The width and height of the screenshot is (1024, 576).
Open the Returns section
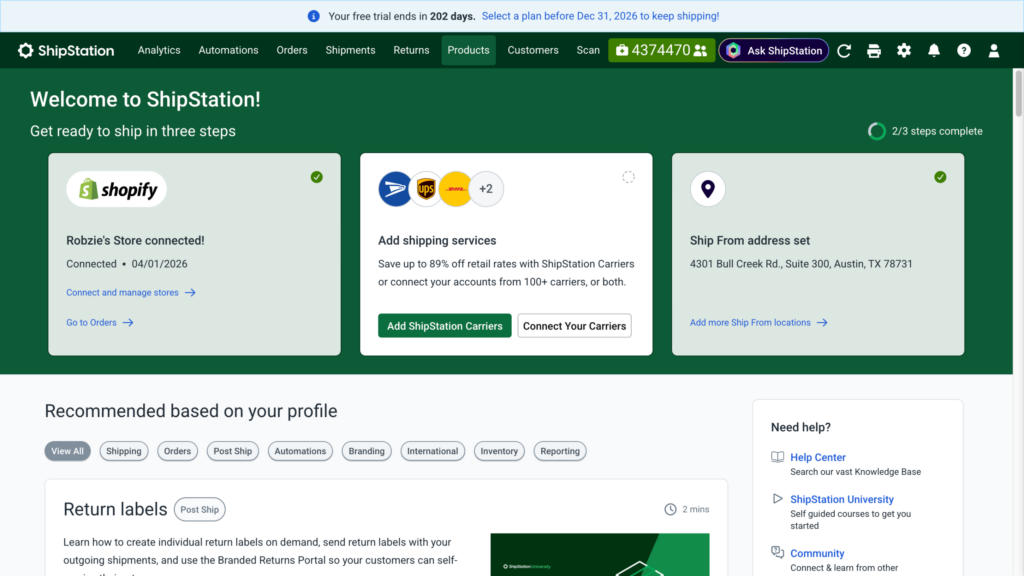tap(411, 50)
